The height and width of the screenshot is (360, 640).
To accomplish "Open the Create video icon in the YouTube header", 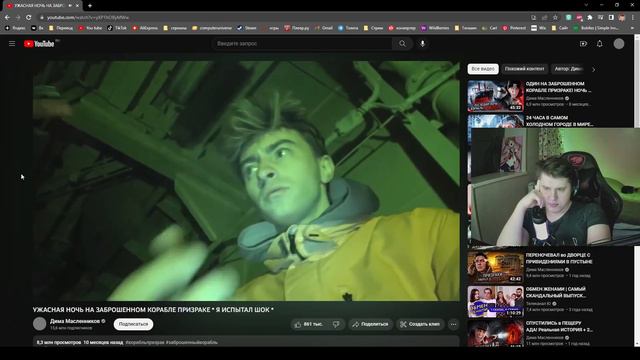I will pos(583,44).
